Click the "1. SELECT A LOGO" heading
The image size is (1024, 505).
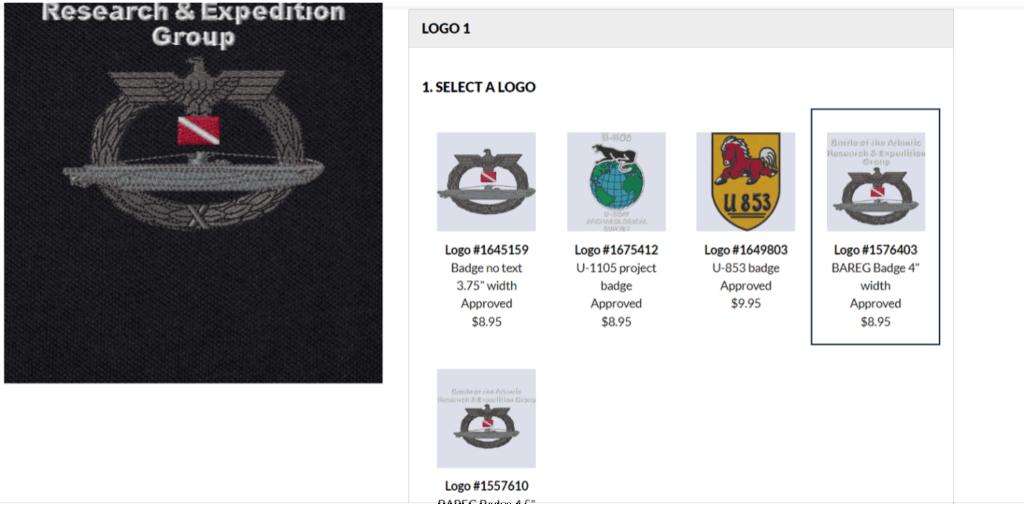click(479, 87)
